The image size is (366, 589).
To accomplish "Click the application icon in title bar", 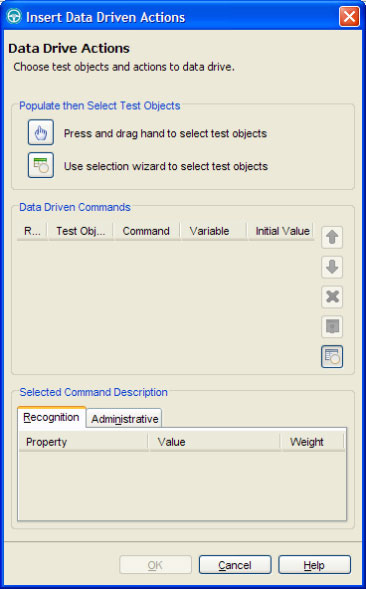I will 14,17.
